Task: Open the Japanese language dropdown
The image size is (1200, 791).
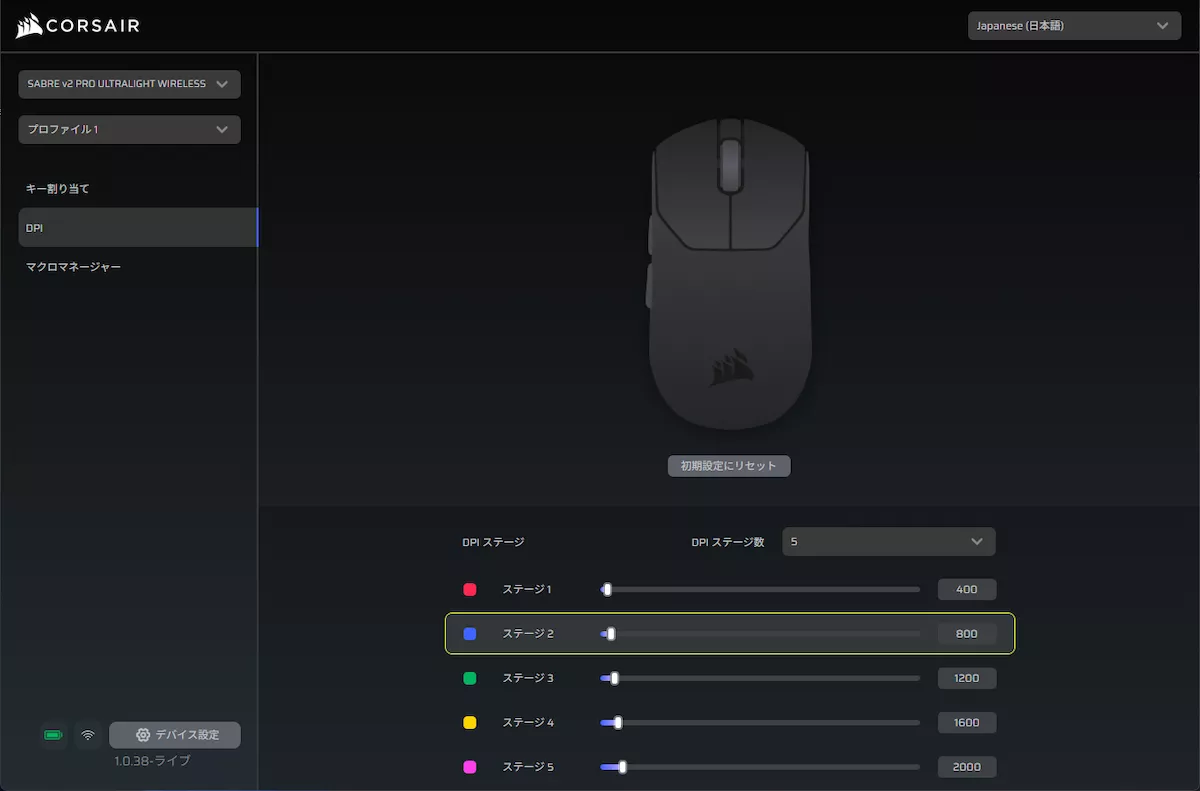Action: click(1074, 26)
